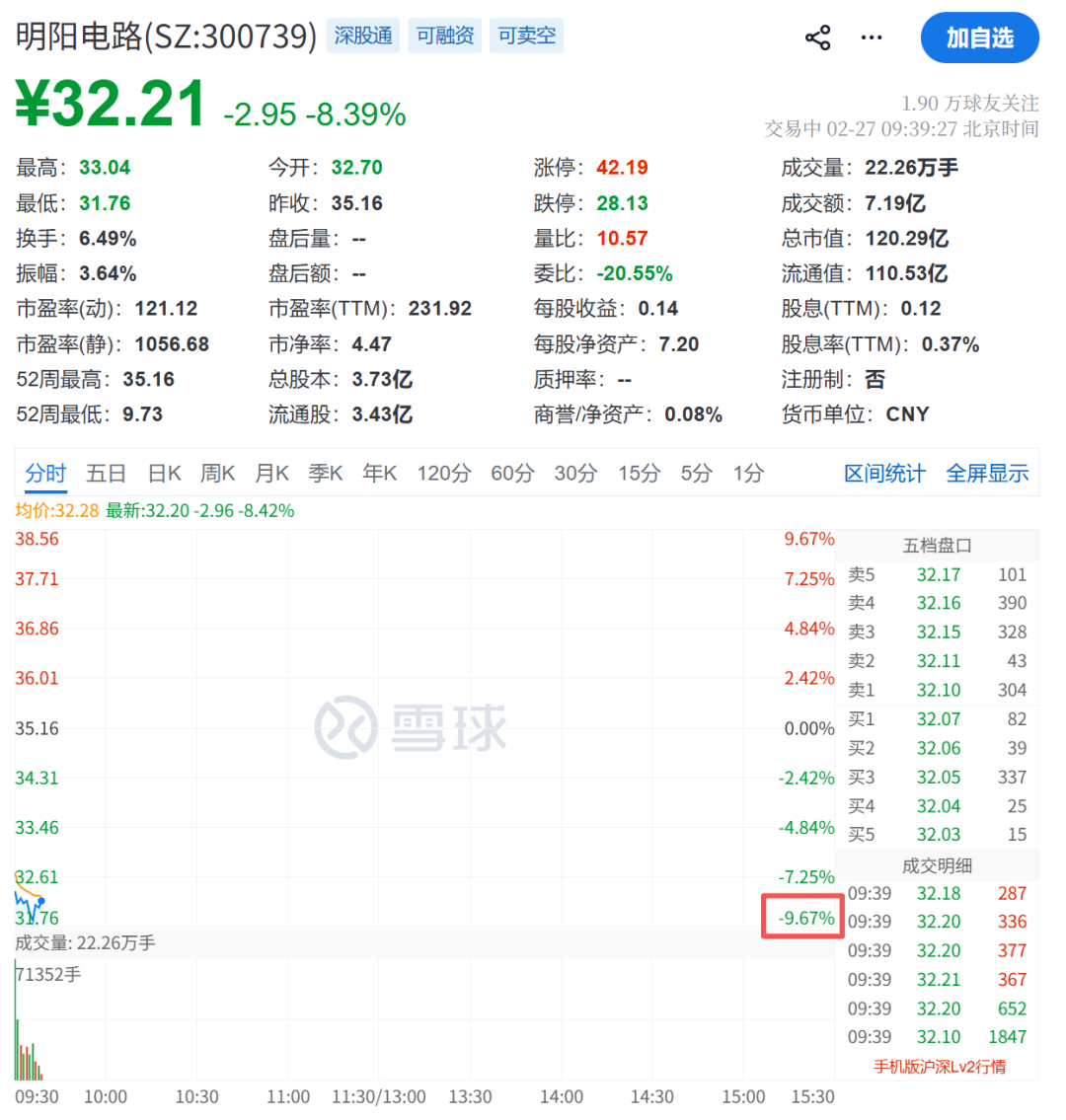Select the 分时 chart tab
The height and width of the screenshot is (1120, 1066).
(x=45, y=474)
